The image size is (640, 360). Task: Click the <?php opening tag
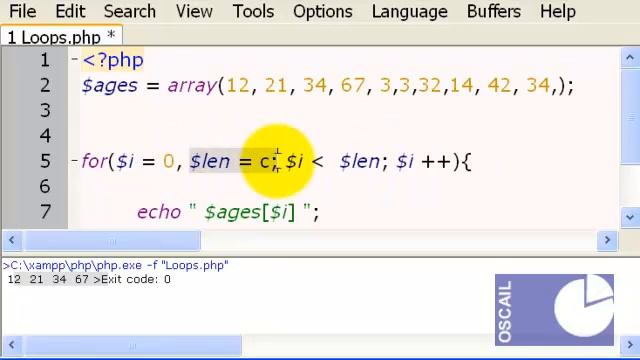tap(113, 60)
